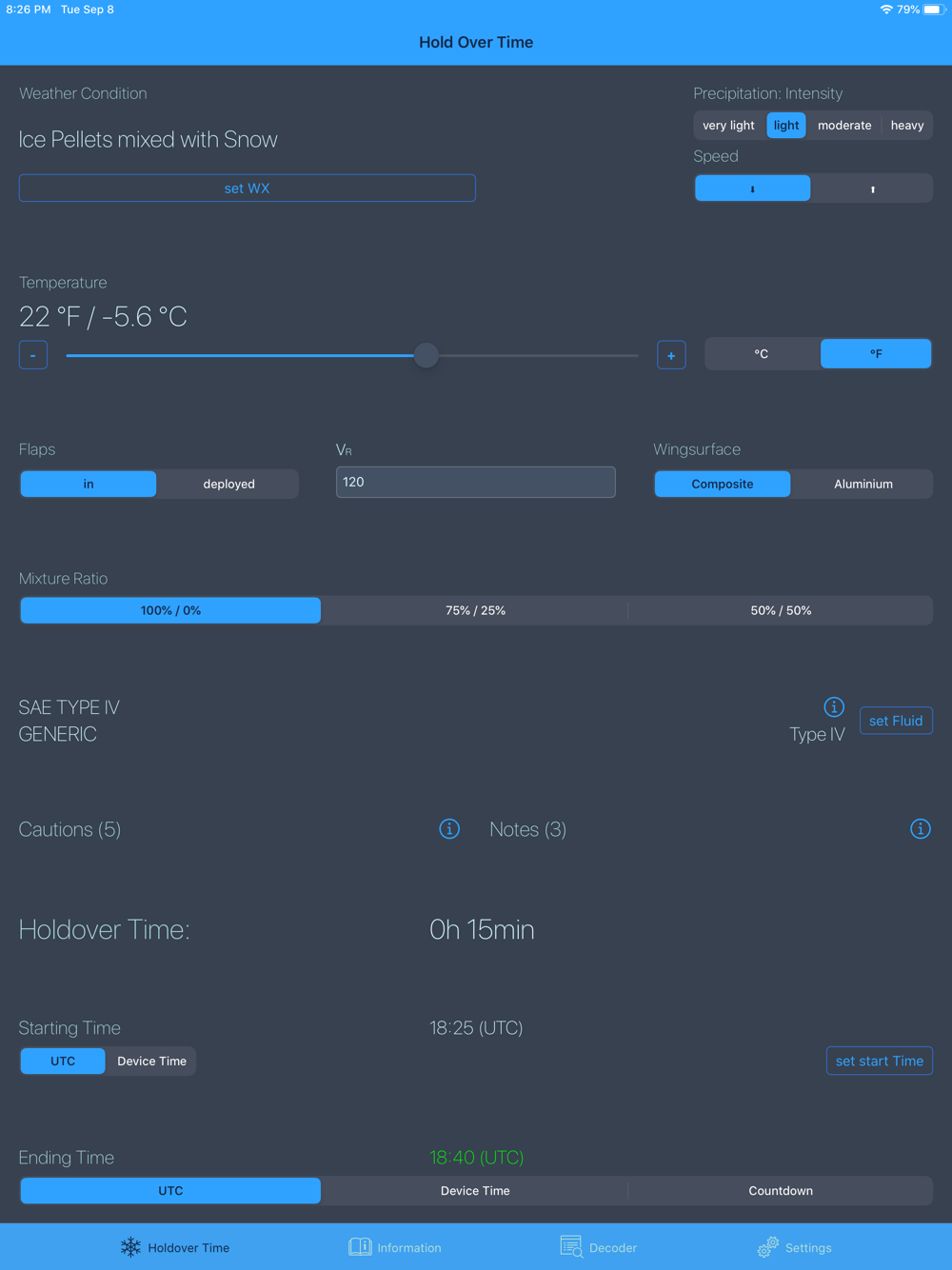952x1270 pixels.
Task: Tap the set WX button
Action: 248,189
